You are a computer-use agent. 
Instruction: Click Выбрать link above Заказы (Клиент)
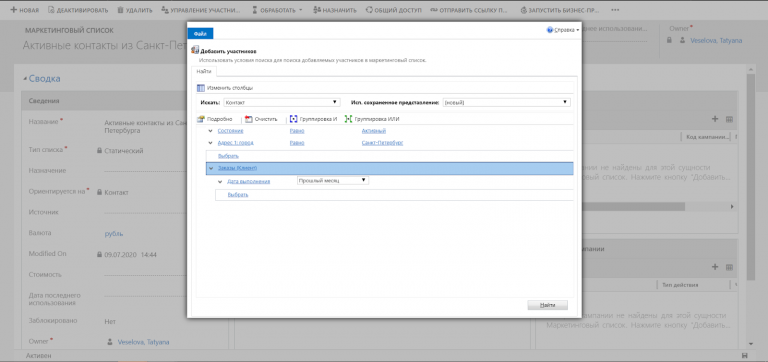228,156
